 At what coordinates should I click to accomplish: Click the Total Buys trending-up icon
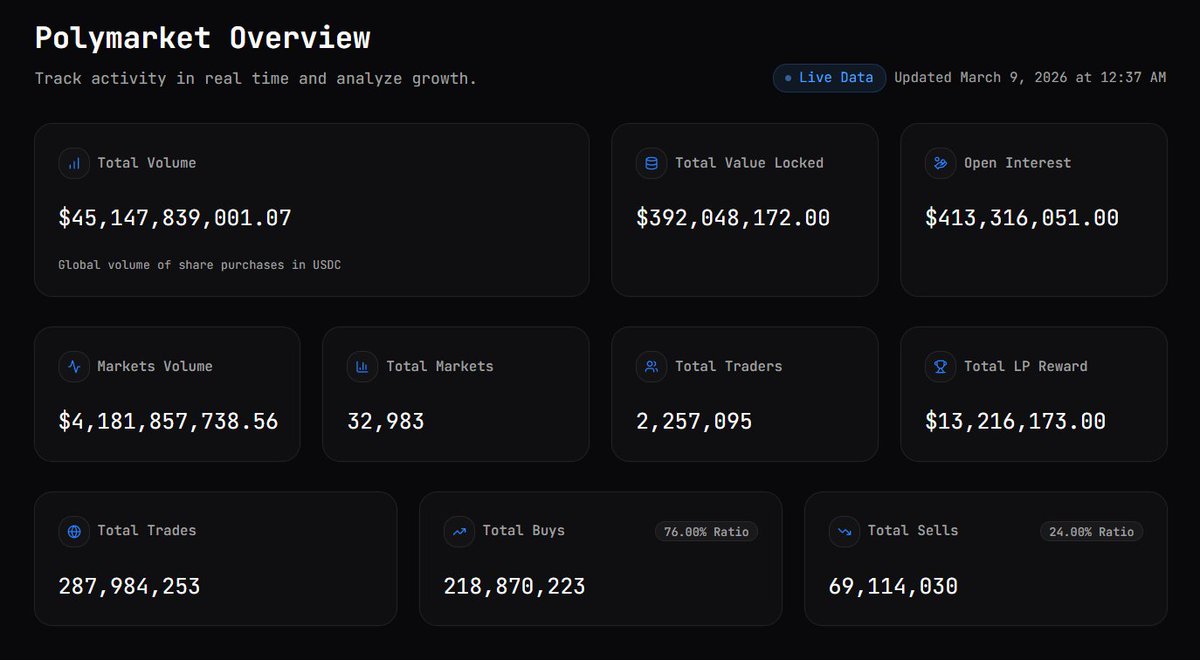459,531
